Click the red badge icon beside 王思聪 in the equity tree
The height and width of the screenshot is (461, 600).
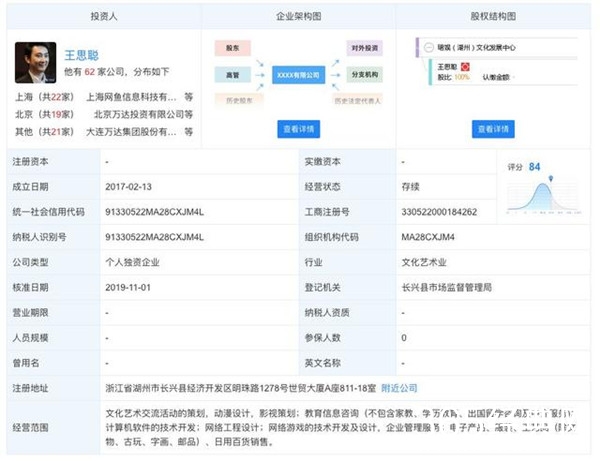point(465,67)
